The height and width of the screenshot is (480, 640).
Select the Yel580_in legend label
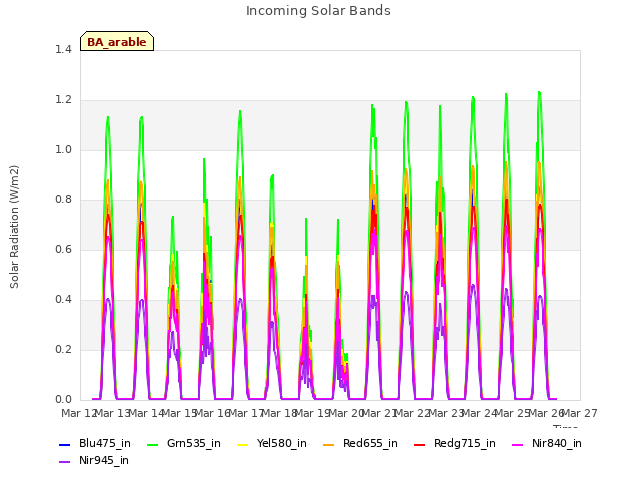(282, 443)
